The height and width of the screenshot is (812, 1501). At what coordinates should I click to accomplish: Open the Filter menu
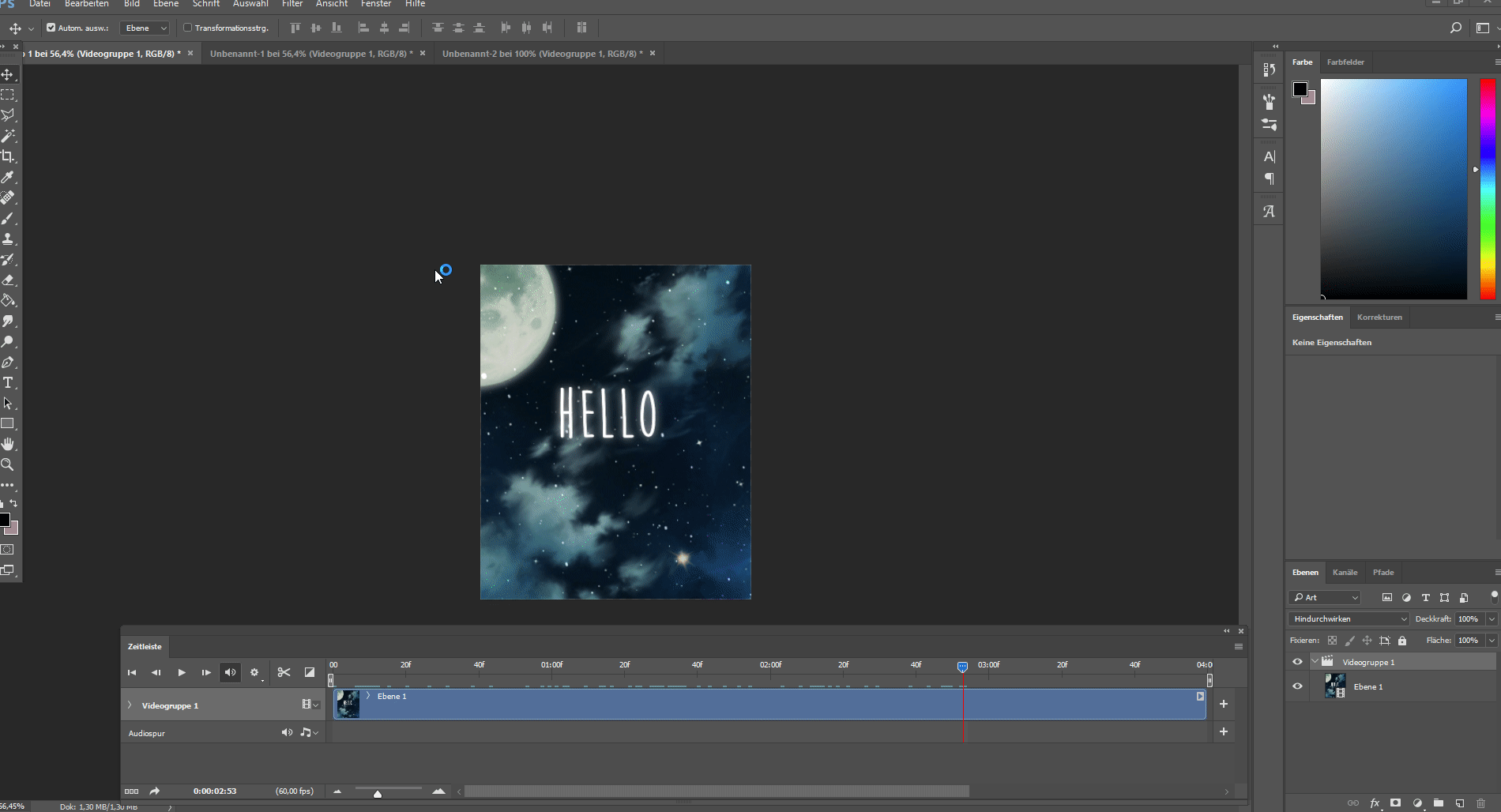(292, 4)
